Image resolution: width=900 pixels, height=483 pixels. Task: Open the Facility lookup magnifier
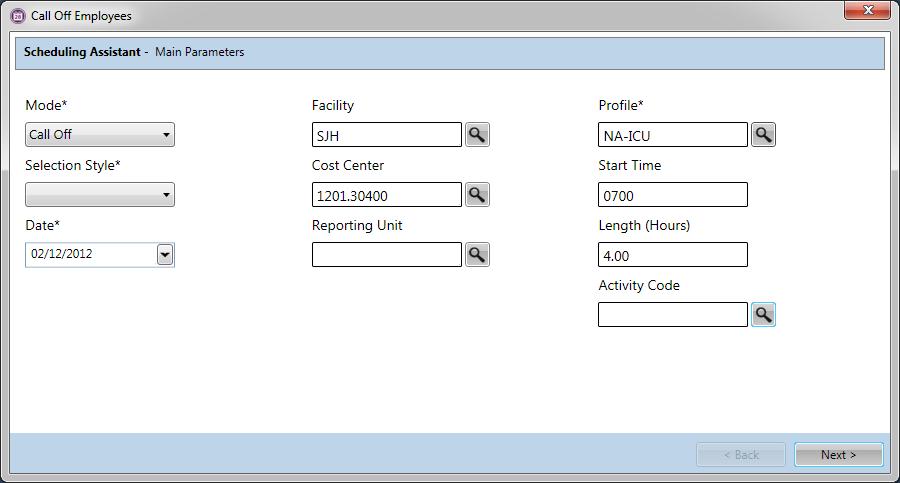point(477,135)
